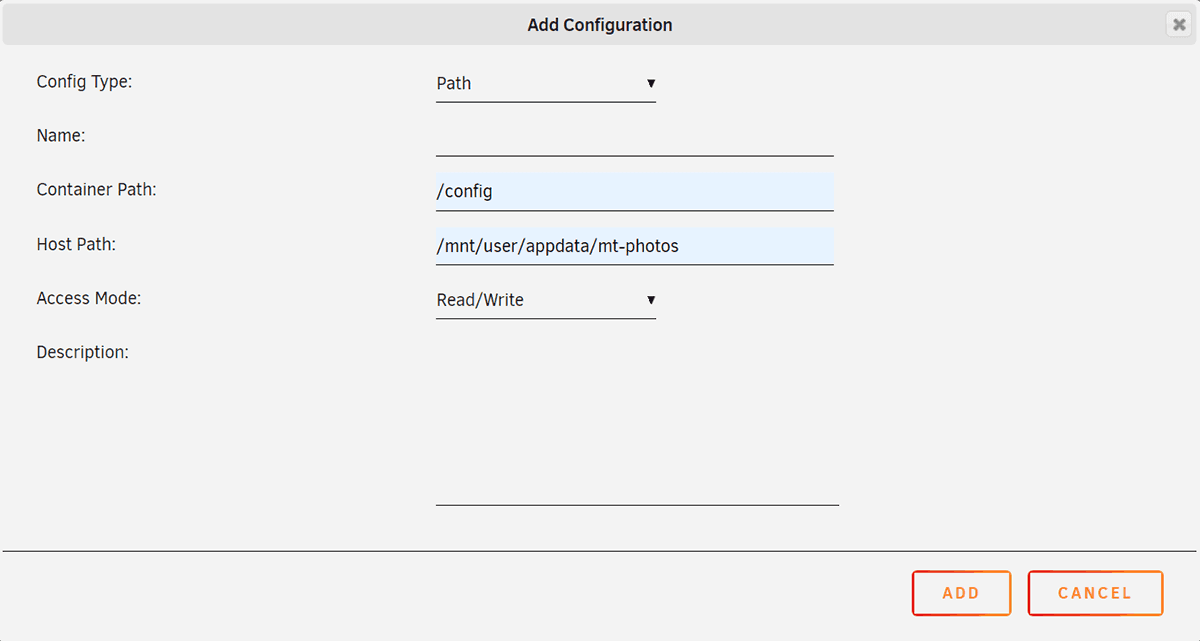Click the Host Path label
This screenshot has height=641, width=1200.
(x=76, y=244)
